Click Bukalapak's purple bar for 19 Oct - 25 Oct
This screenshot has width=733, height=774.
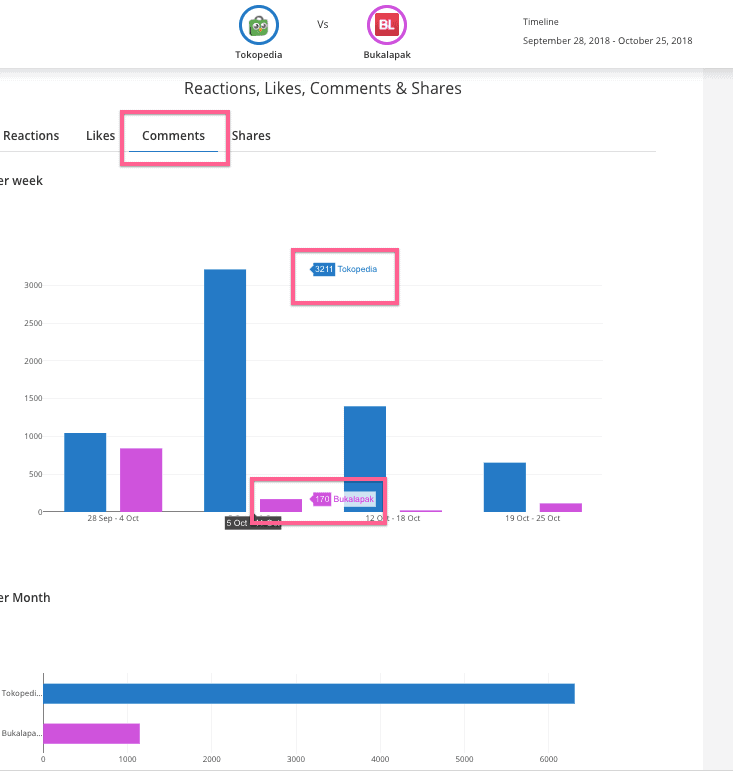(x=560, y=507)
